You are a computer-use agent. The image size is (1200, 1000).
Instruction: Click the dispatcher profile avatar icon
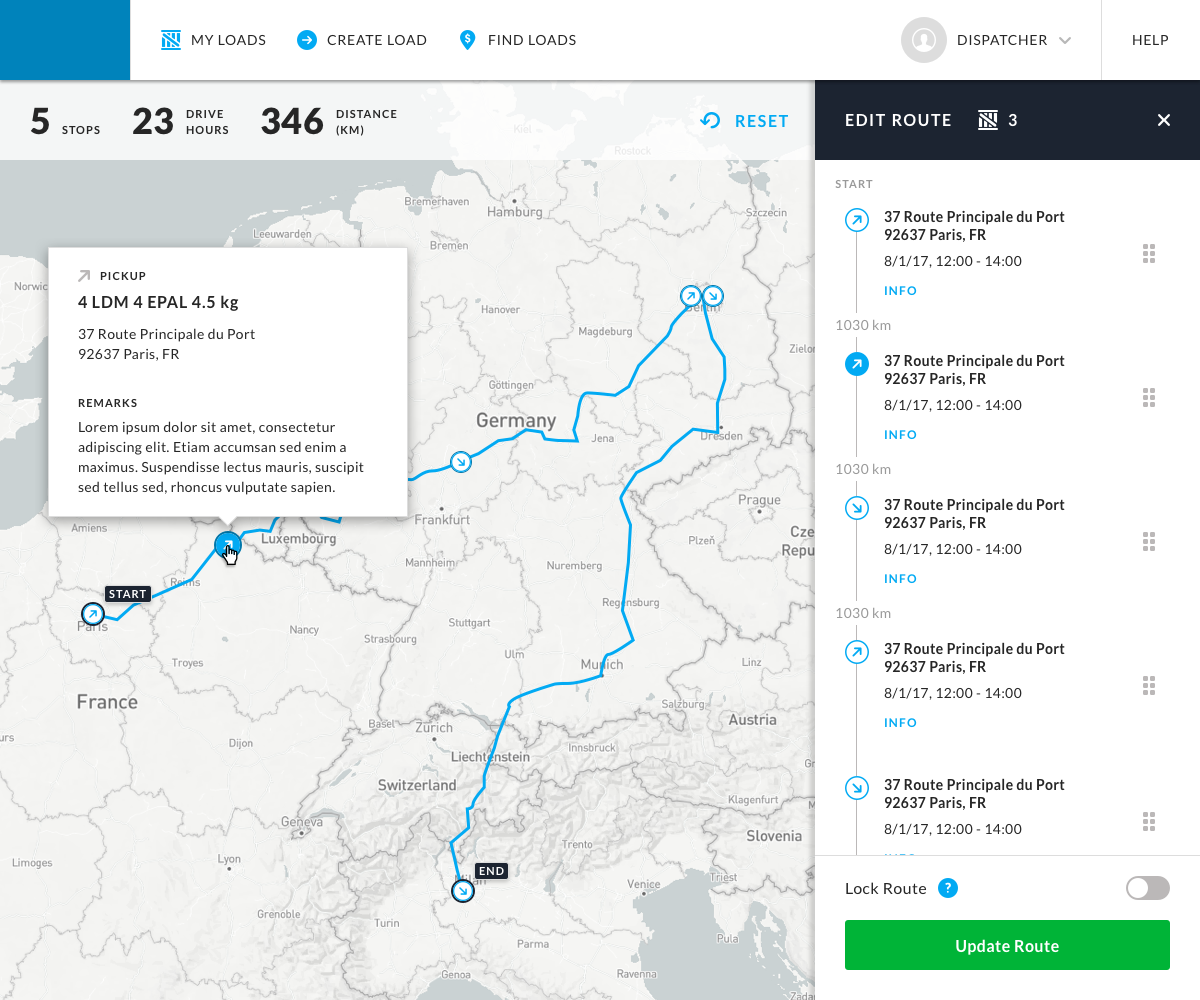[923, 40]
